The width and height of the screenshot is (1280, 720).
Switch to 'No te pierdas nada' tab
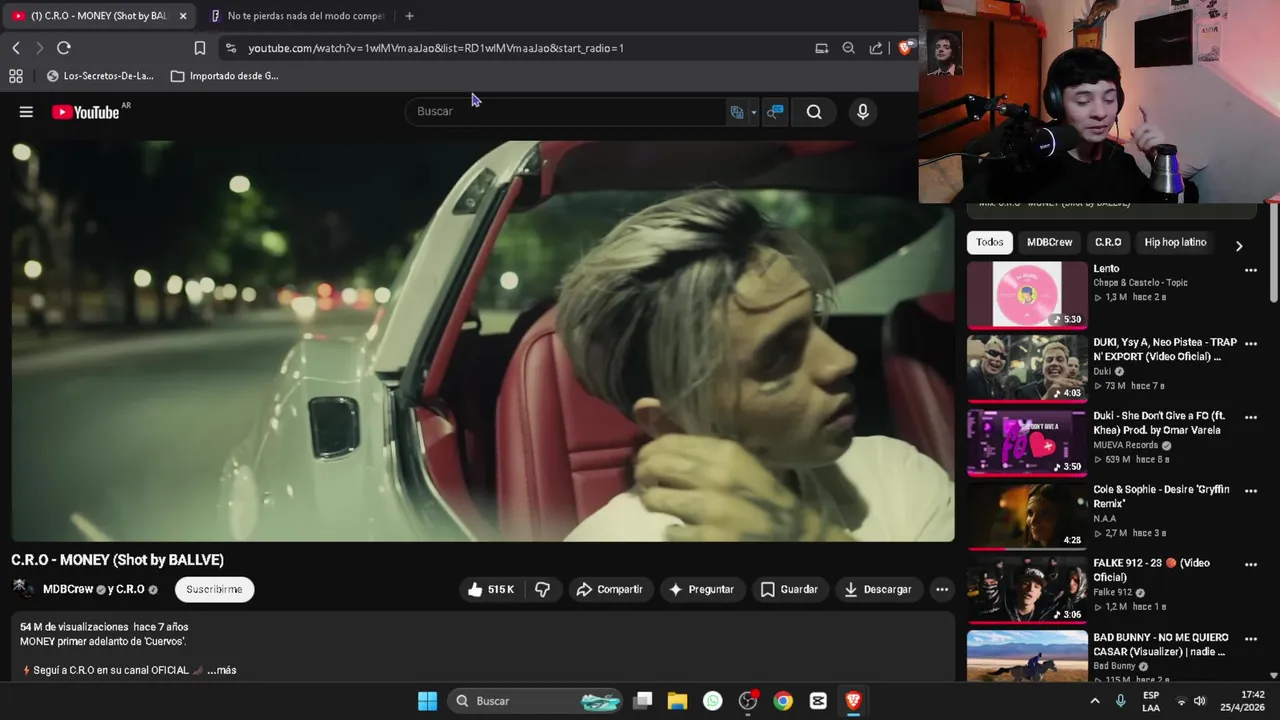297,16
